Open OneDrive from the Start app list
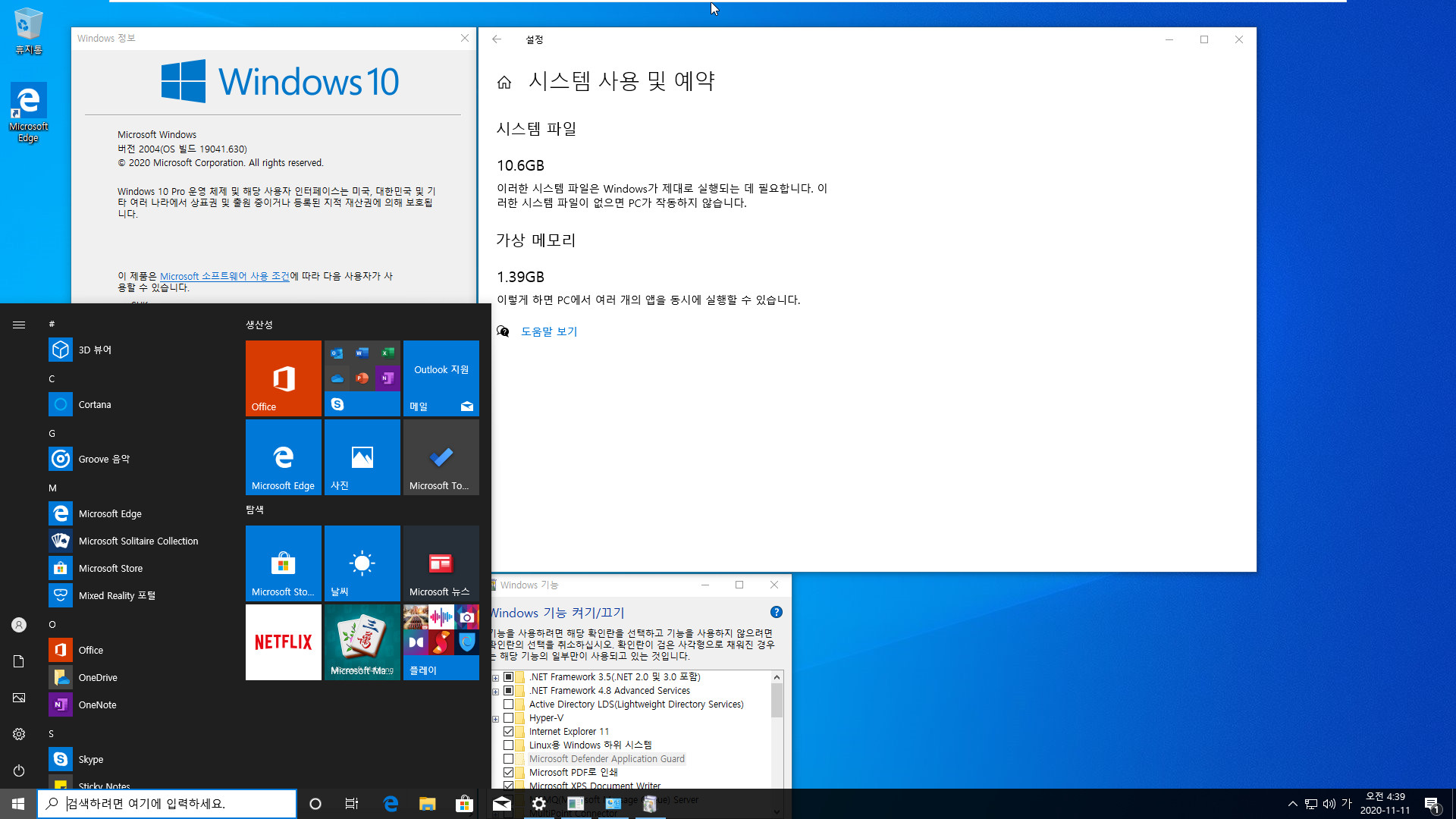Viewport: 1456px width, 819px height. 136,677
